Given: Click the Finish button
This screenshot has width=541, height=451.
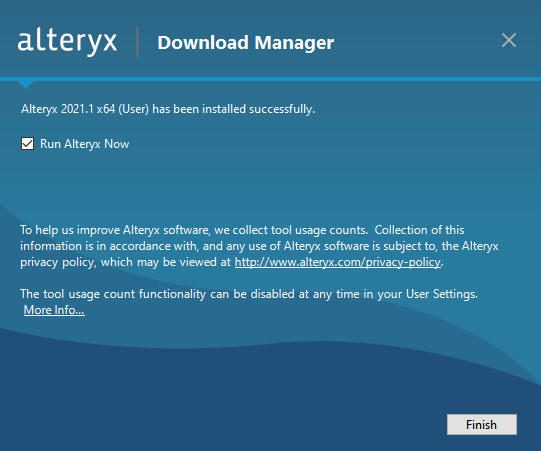Looking at the screenshot, I should pos(482,424).
